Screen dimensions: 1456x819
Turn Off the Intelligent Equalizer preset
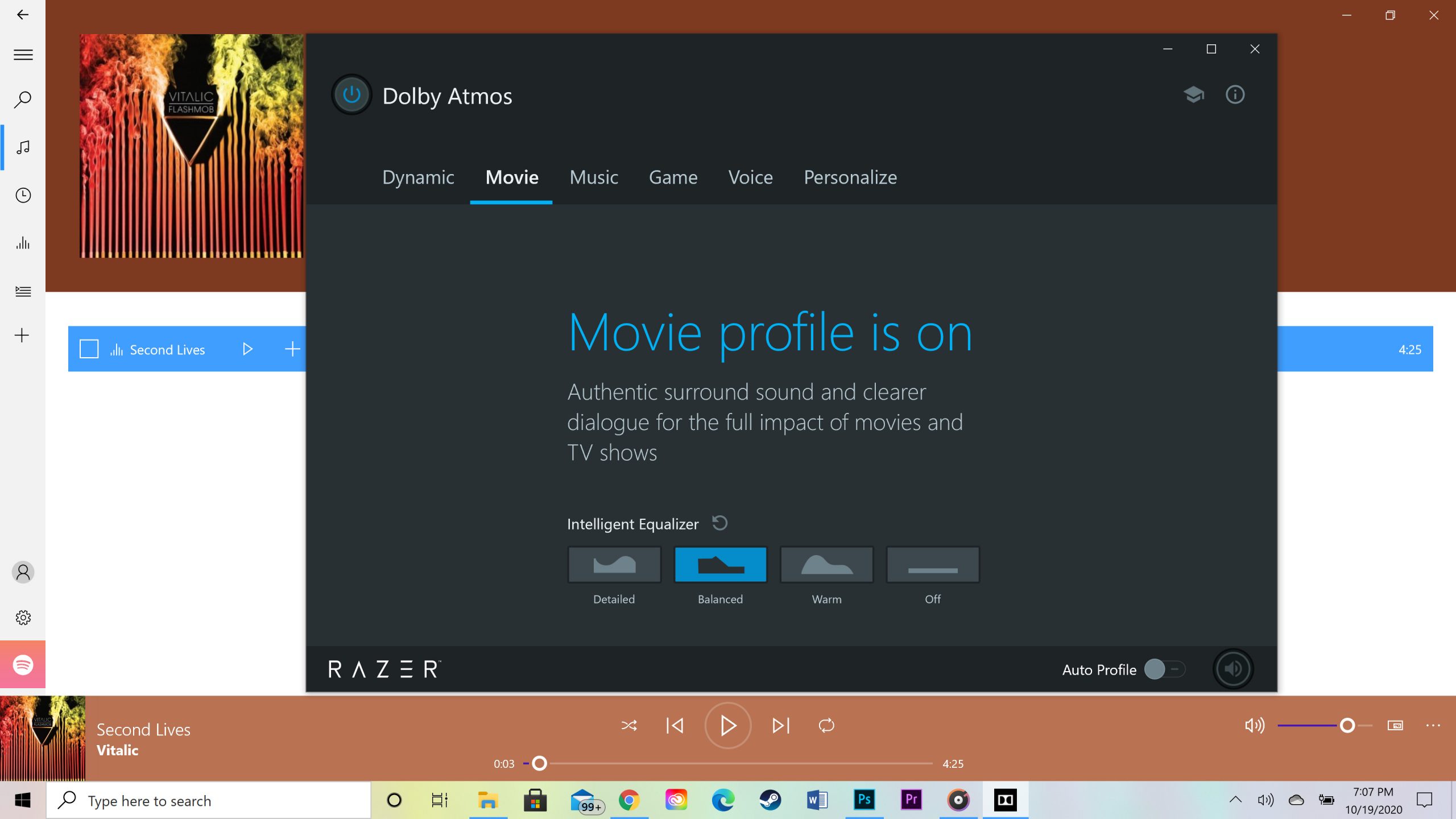click(x=933, y=564)
